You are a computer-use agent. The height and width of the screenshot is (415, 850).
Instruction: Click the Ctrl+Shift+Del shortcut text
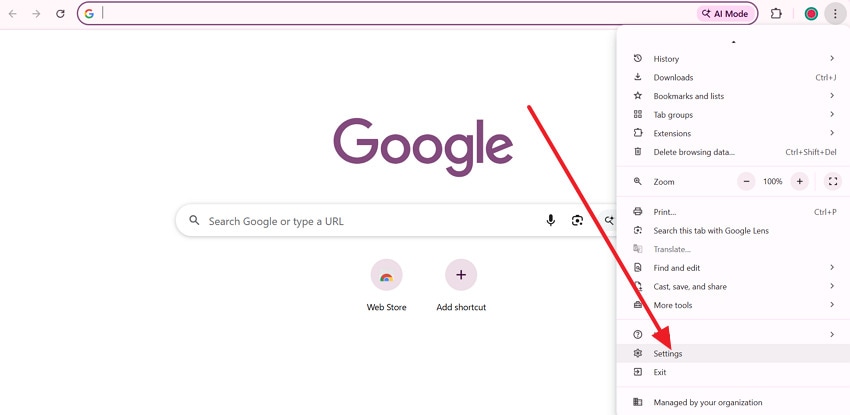(x=811, y=152)
